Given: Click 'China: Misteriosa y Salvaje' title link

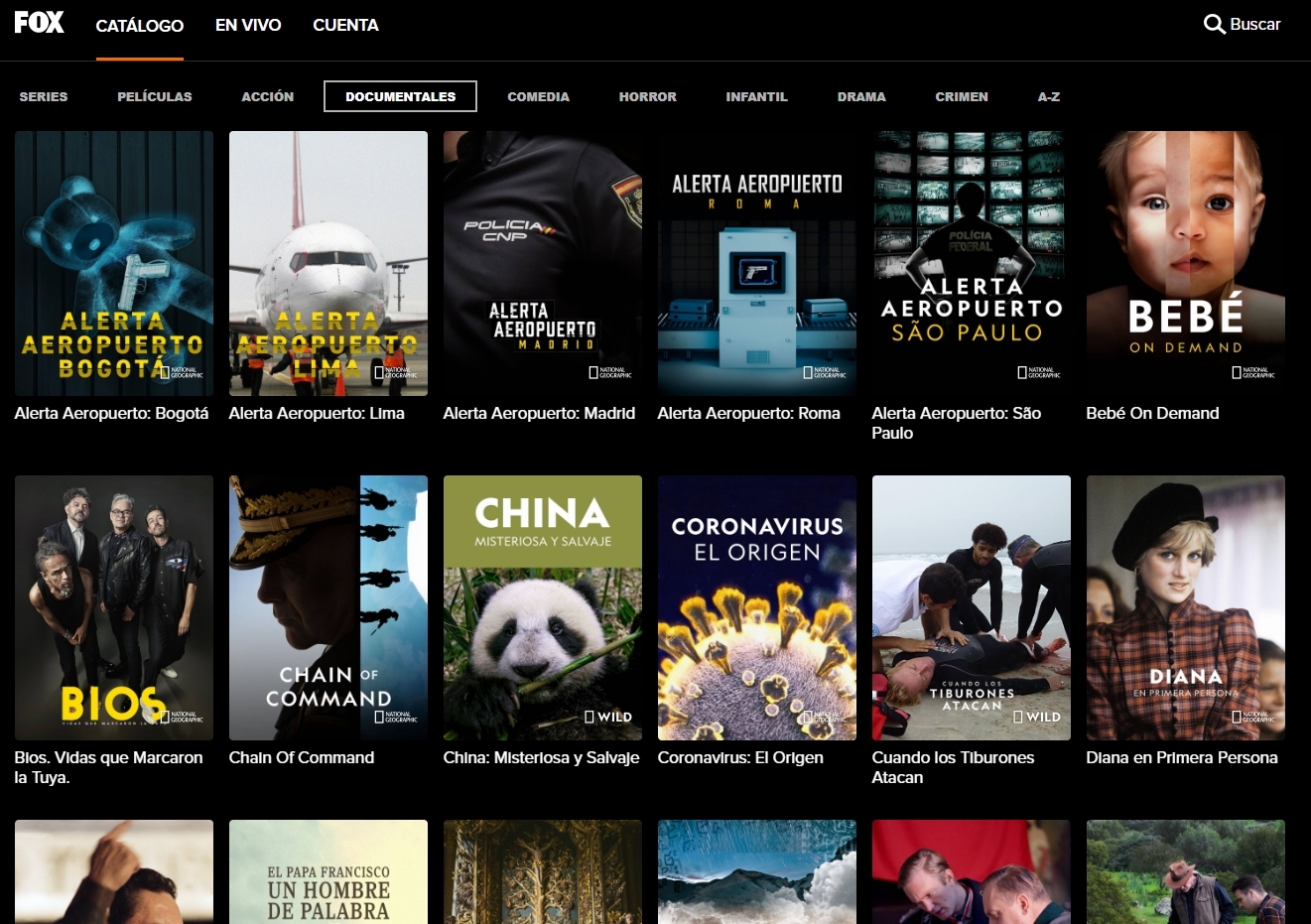Looking at the screenshot, I should (x=542, y=758).
